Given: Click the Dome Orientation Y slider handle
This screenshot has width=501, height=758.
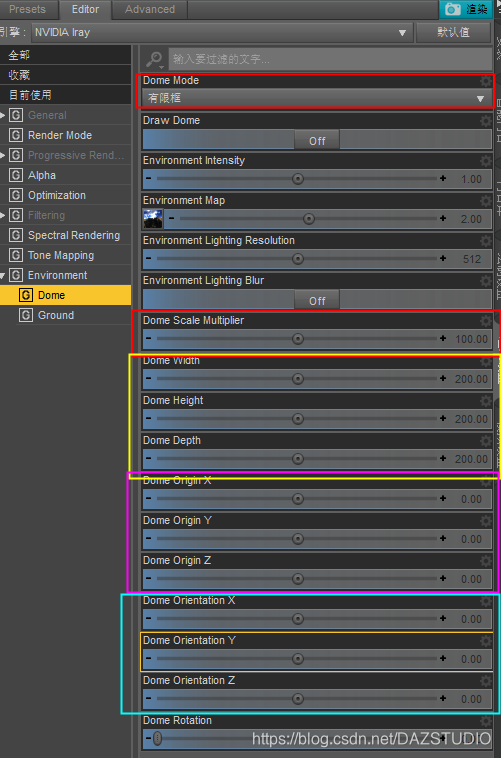Looking at the screenshot, I should pyautogui.click(x=298, y=659).
